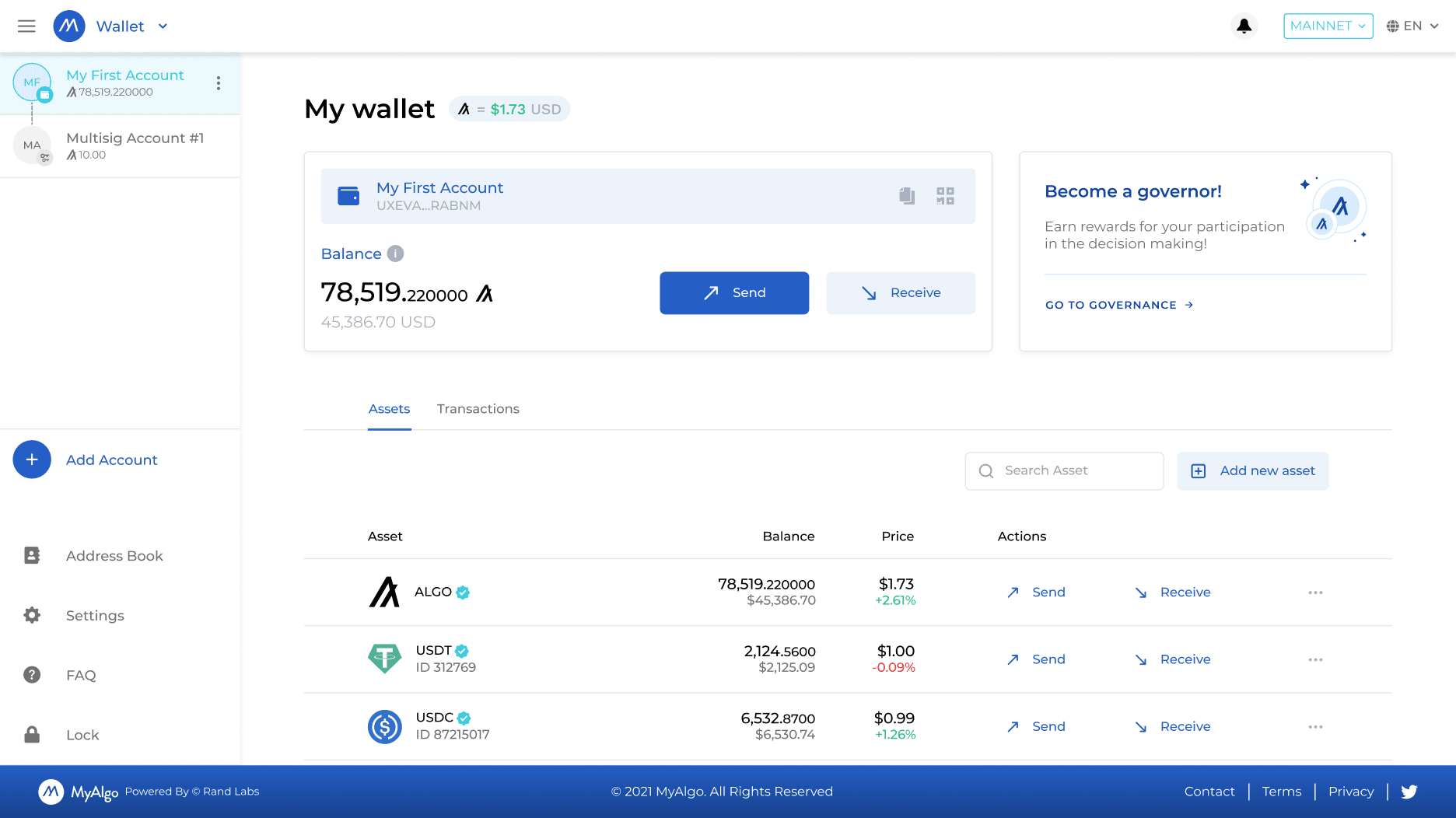Image resolution: width=1456 pixels, height=818 pixels.
Task: Click the ID 312769 text
Action: pos(446,668)
